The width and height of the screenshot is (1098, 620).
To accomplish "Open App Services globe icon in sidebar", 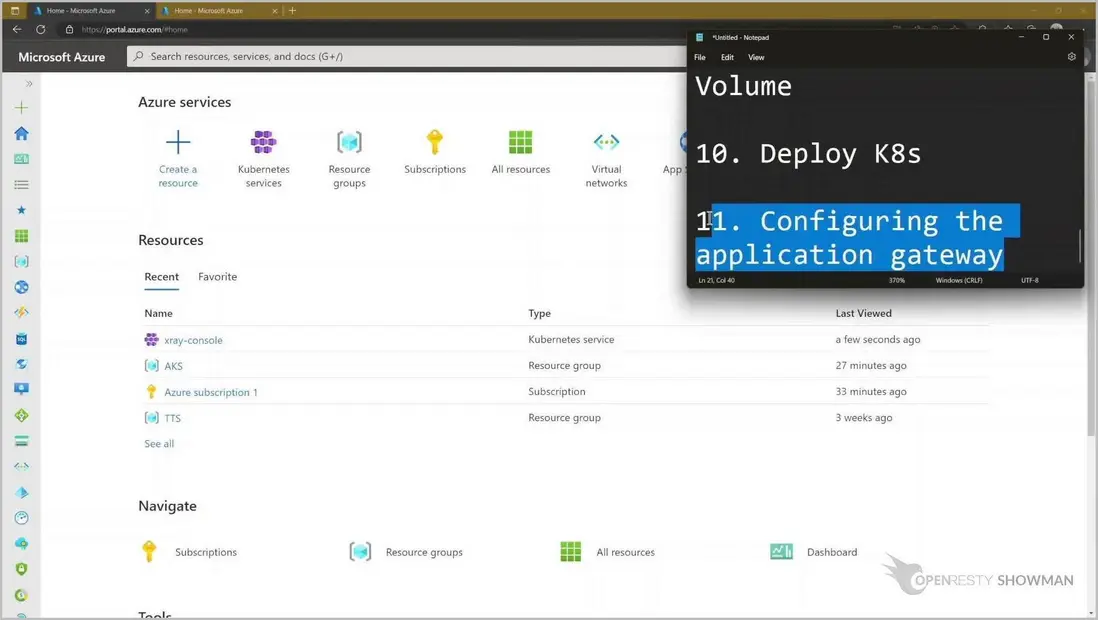I will tap(22, 287).
